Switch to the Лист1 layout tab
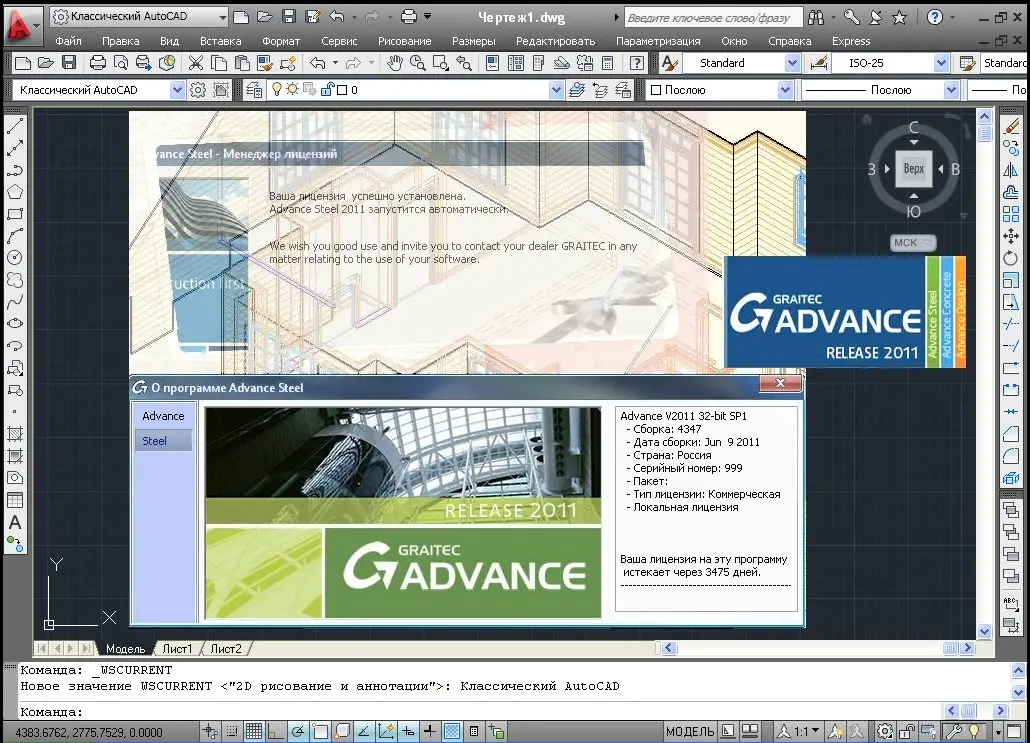Screen dimensions: 1030x743 coord(178,649)
